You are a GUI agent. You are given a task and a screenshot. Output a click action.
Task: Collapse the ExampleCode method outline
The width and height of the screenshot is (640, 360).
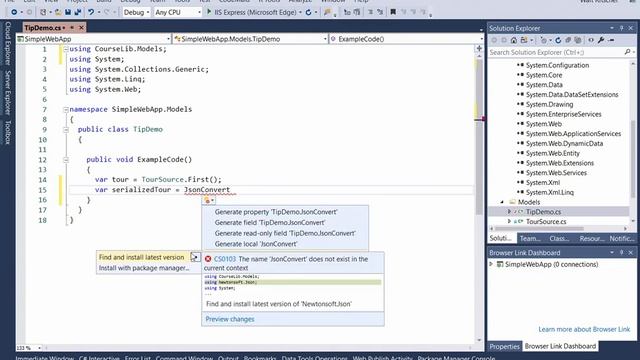pos(65,160)
